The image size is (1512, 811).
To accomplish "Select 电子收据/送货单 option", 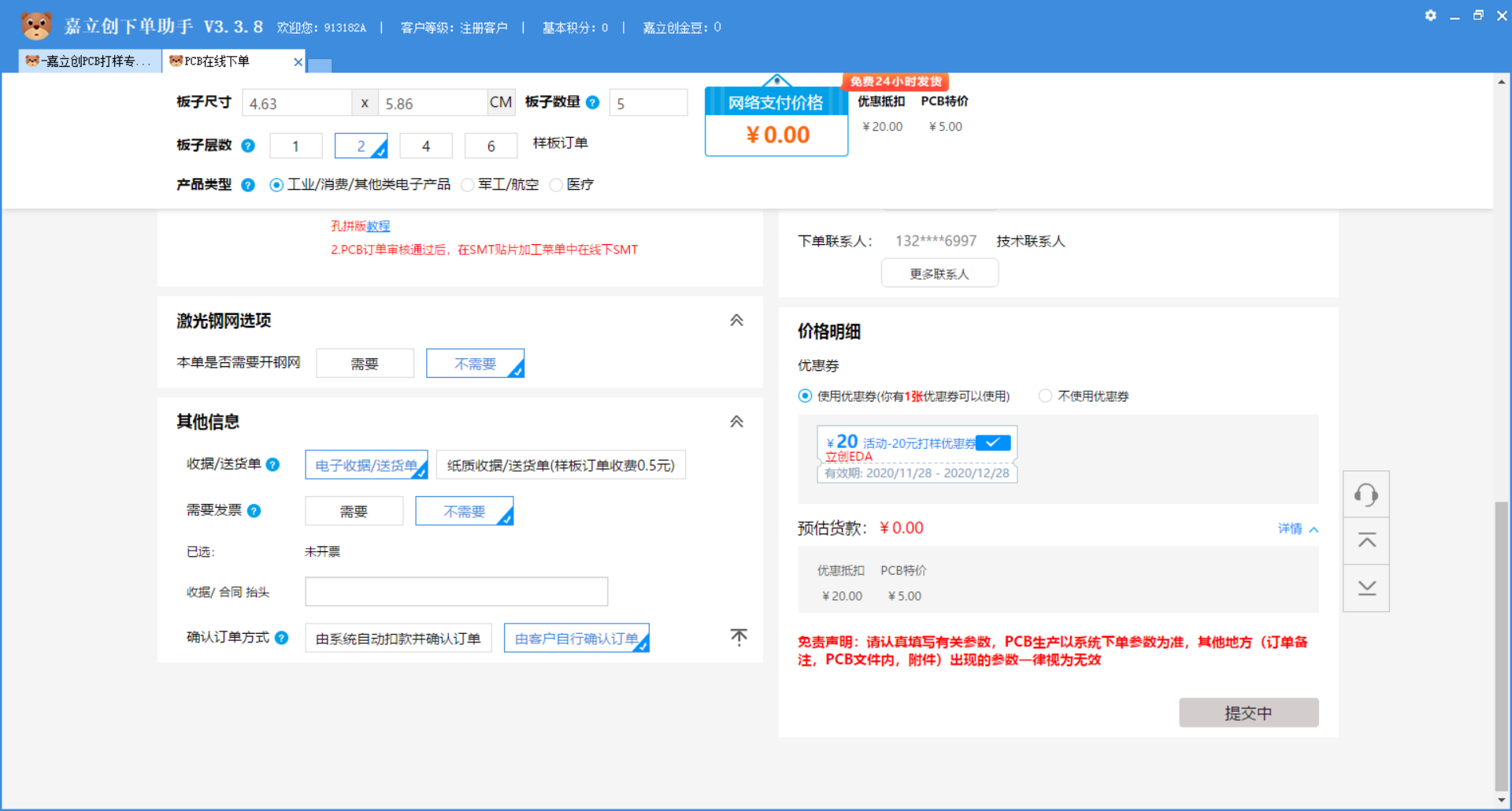I will point(366,465).
